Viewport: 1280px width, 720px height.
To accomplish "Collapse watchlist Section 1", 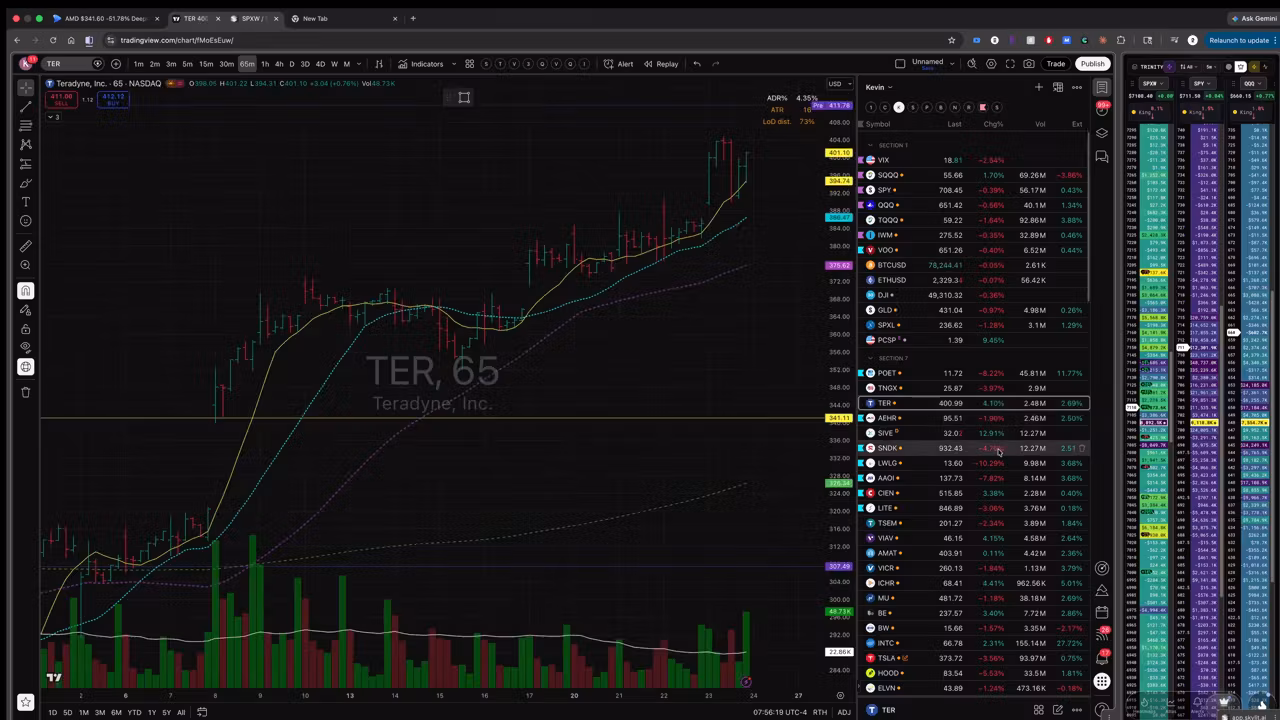I will tap(871, 145).
